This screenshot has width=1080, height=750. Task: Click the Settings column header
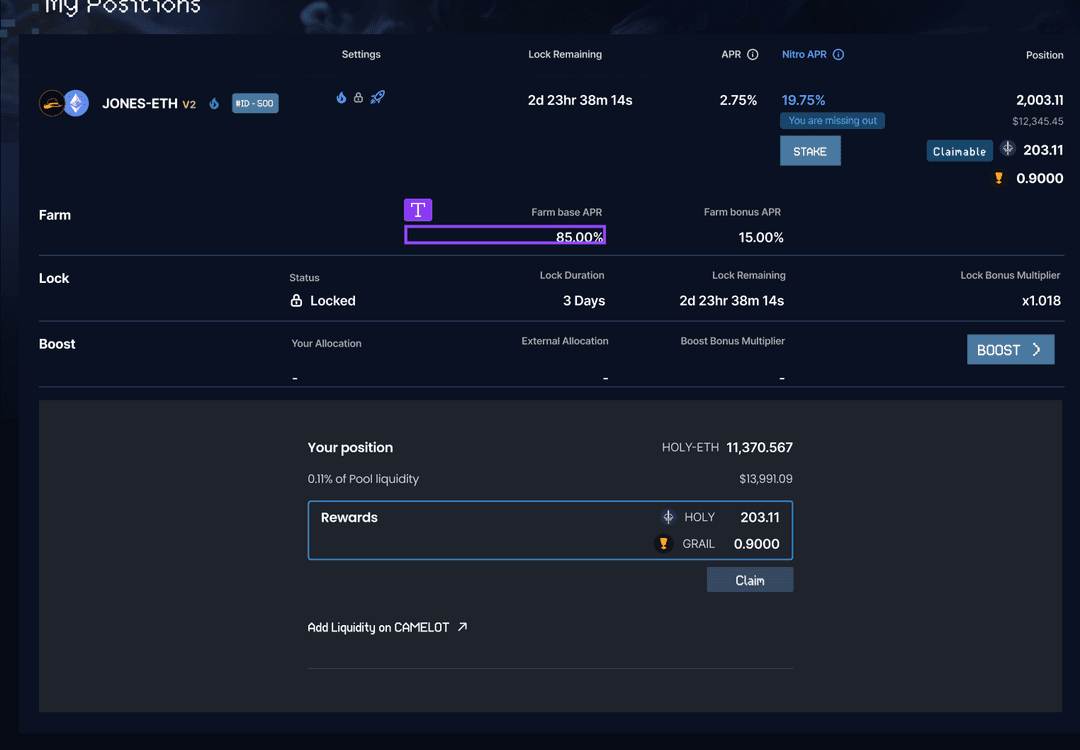click(361, 54)
